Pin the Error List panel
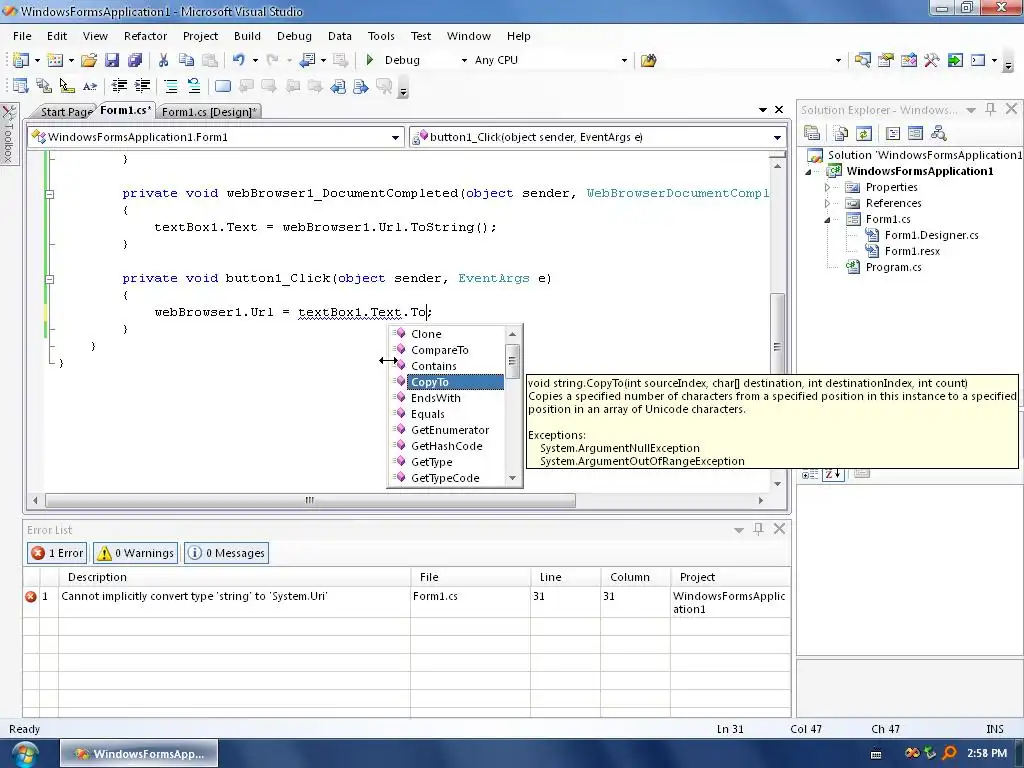Screen dimensions: 1024x768 [x=758, y=529]
